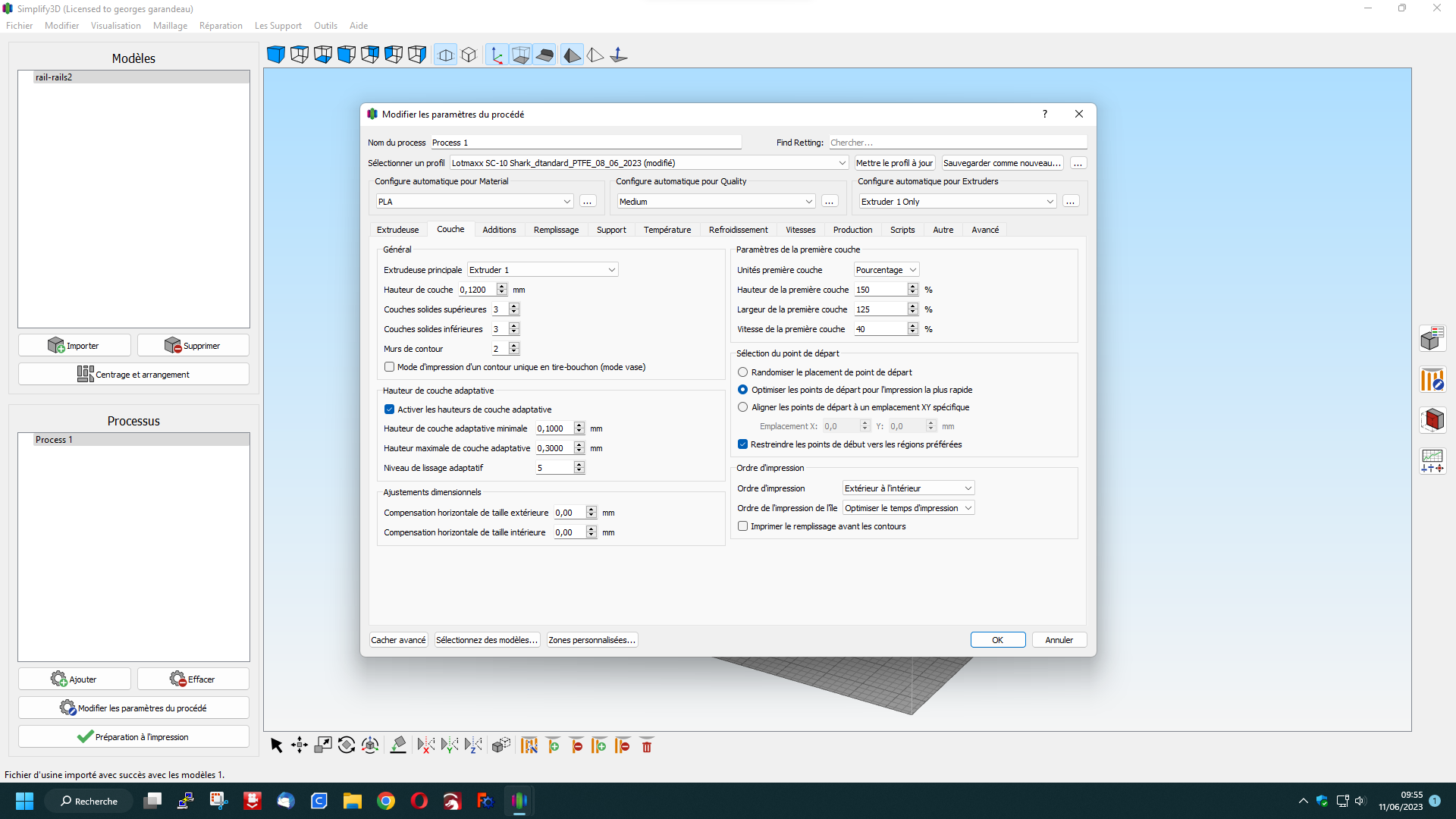
Task: Switch to the Remplissage tab
Action: pos(556,230)
